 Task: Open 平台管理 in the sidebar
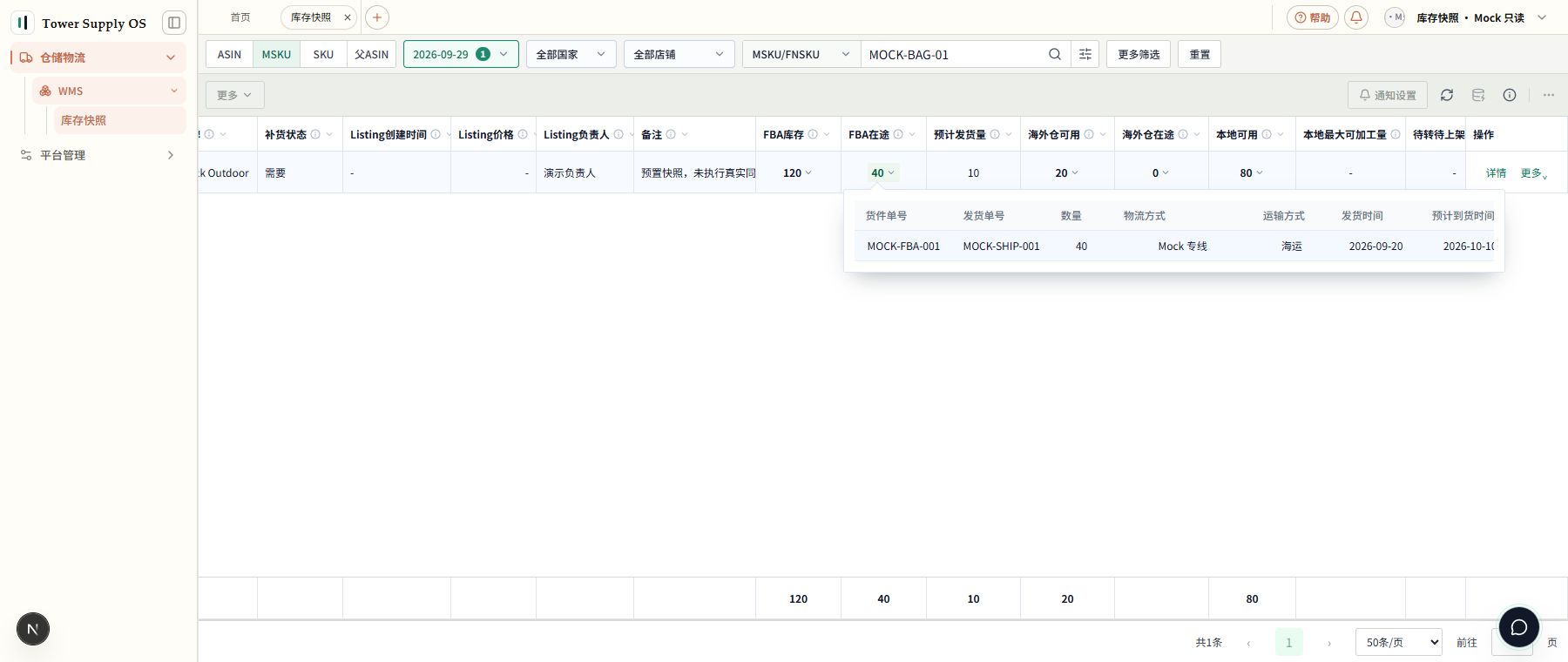pyautogui.click(x=98, y=155)
